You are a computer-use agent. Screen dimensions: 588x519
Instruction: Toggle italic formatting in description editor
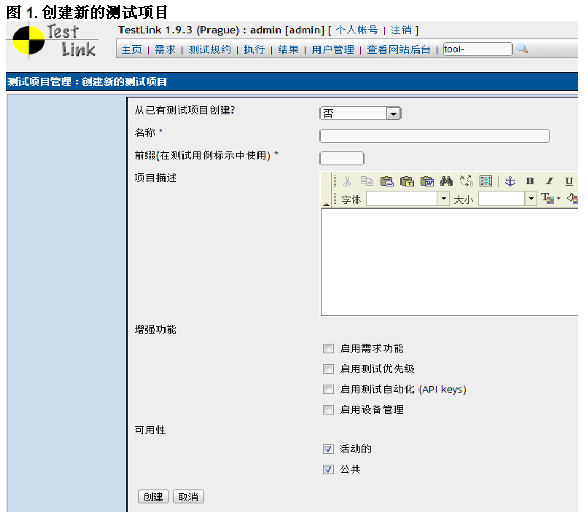tap(549, 182)
